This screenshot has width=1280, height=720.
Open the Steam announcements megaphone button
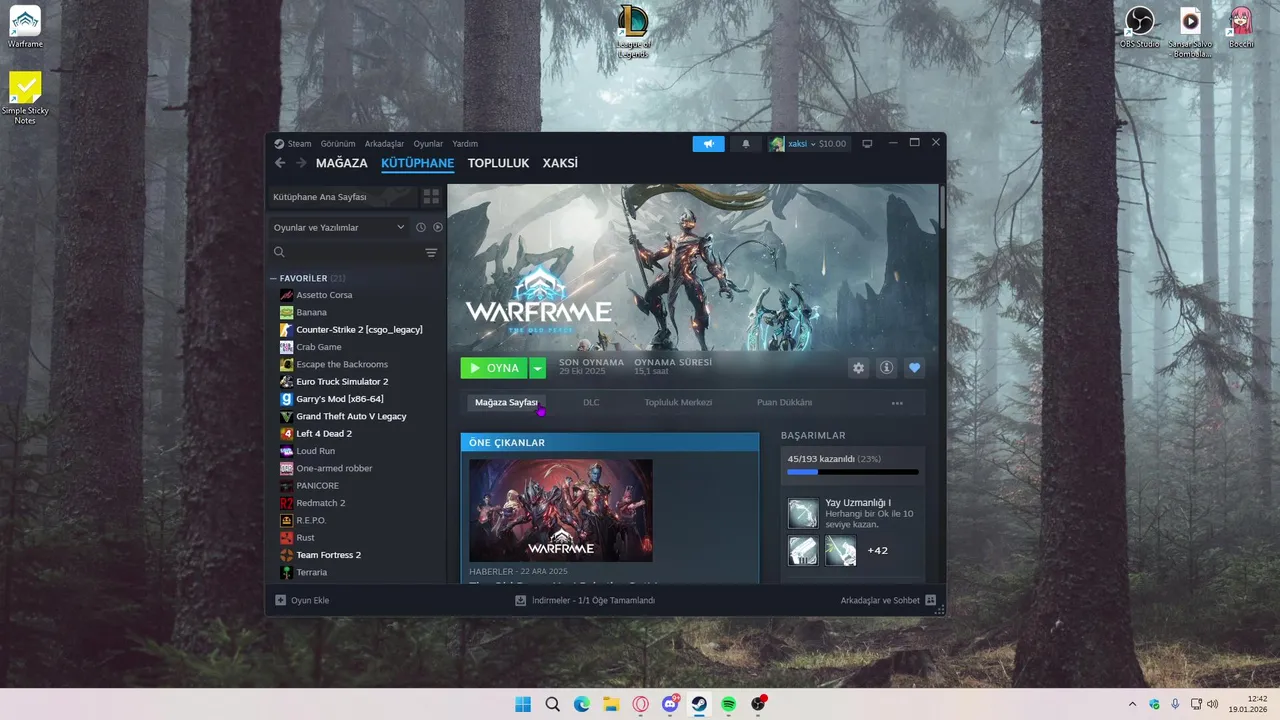pyautogui.click(x=708, y=144)
